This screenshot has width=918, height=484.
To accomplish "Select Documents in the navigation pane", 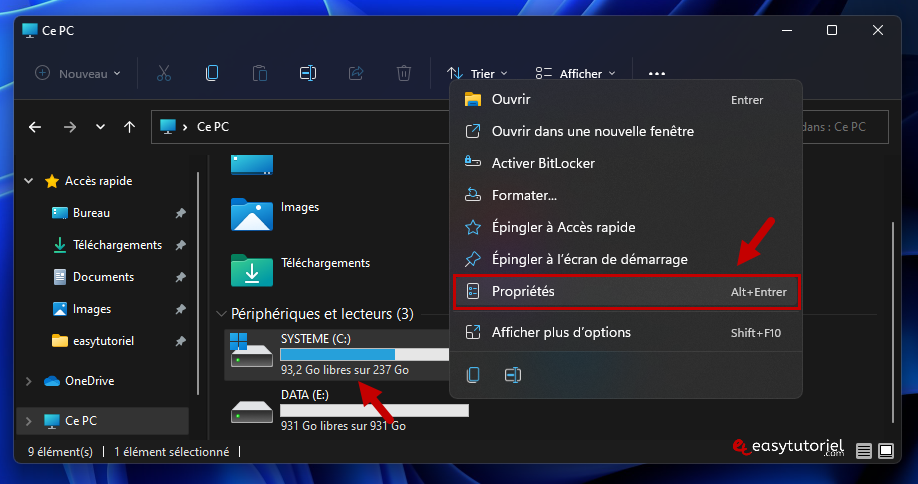I will 103,277.
